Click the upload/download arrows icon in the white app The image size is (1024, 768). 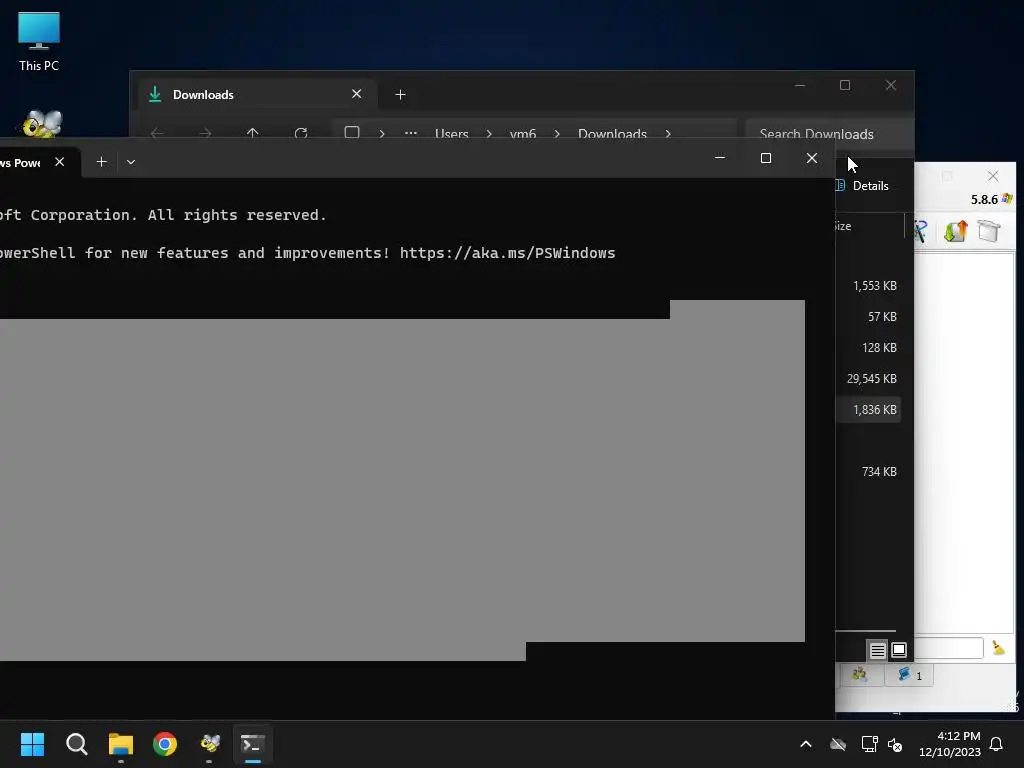click(955, 231)
